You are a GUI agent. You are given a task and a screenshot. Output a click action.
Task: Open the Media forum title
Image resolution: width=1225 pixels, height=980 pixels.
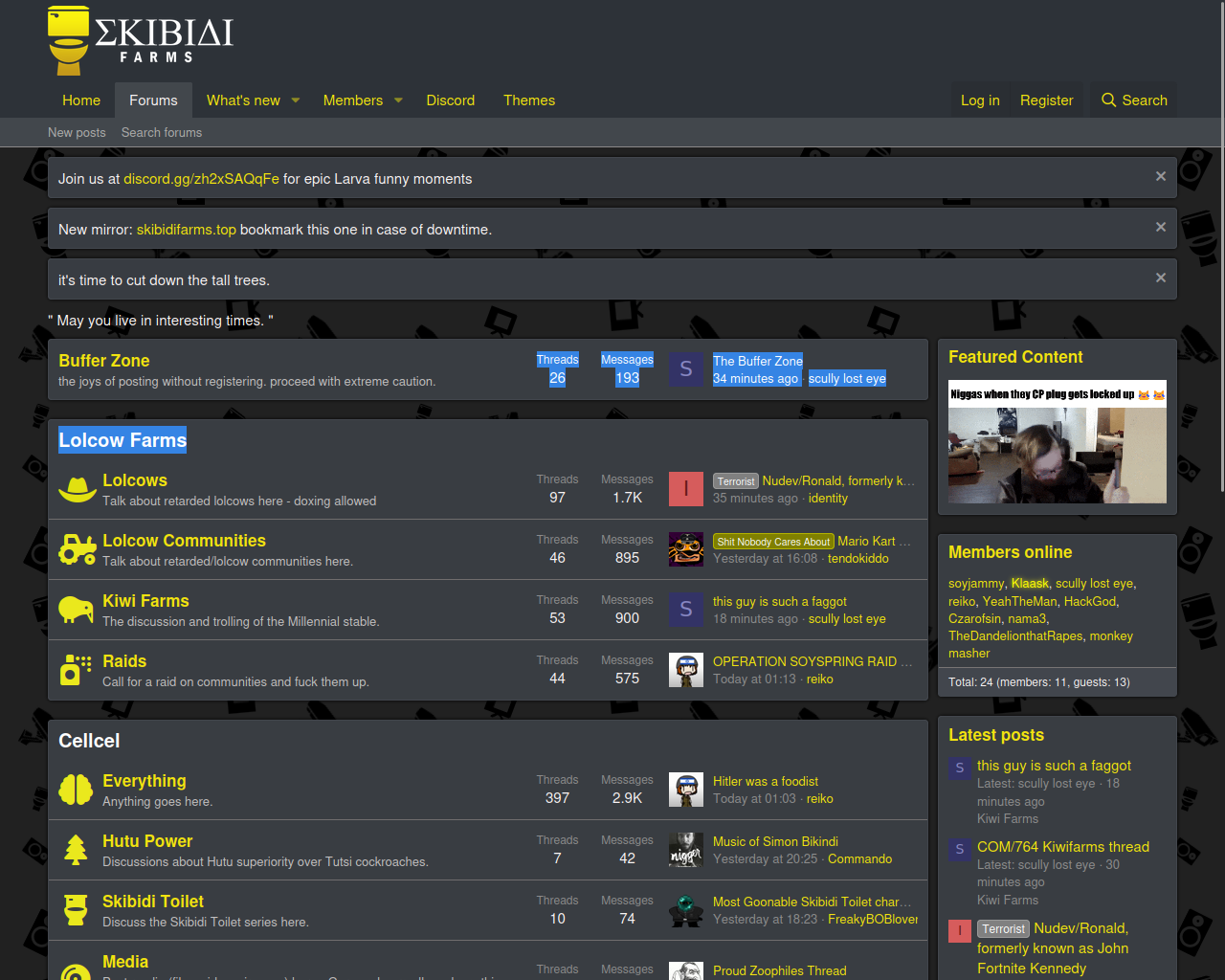[125, 962]
